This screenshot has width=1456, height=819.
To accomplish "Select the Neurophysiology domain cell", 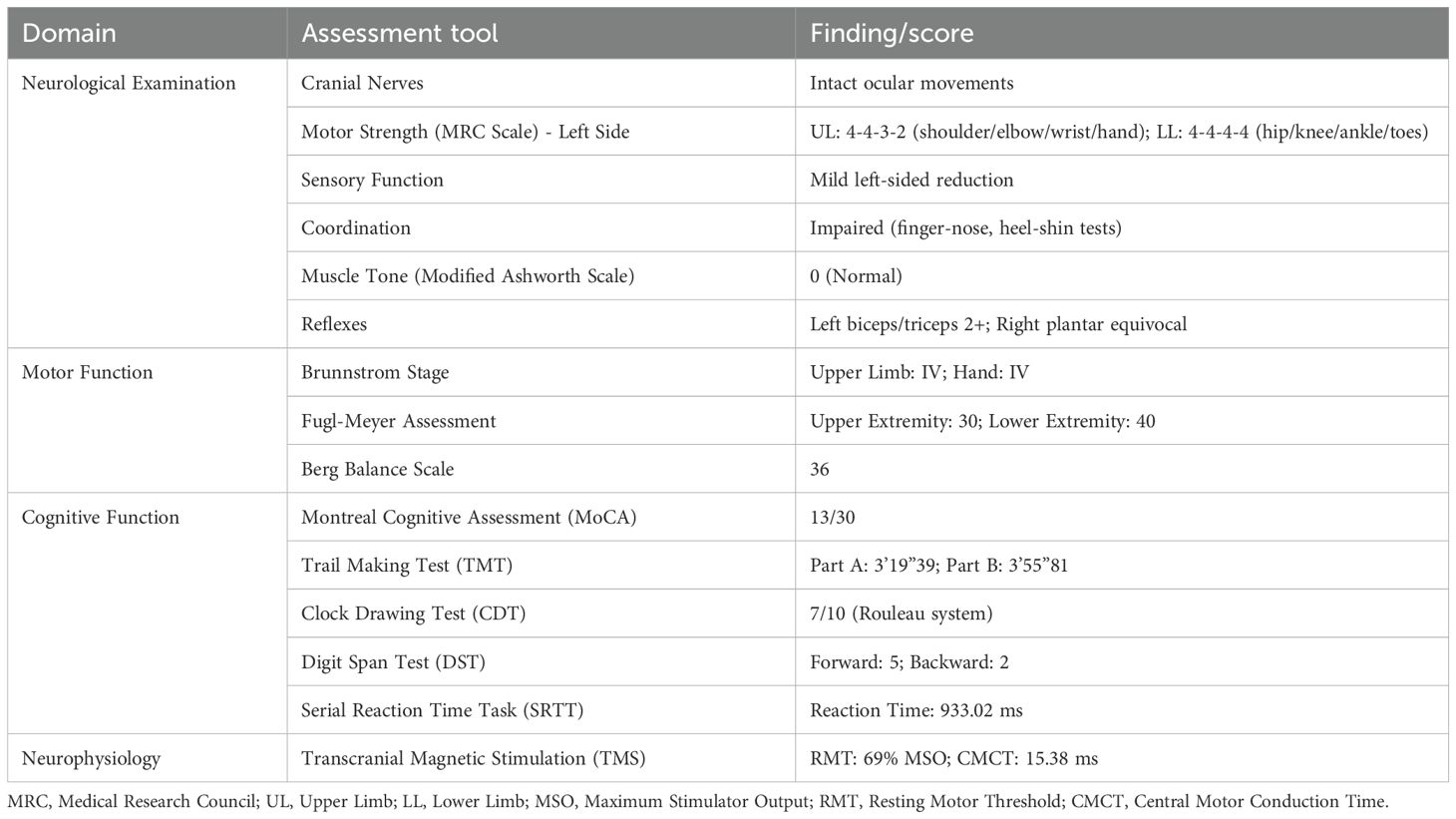I will tap(91, 759).
